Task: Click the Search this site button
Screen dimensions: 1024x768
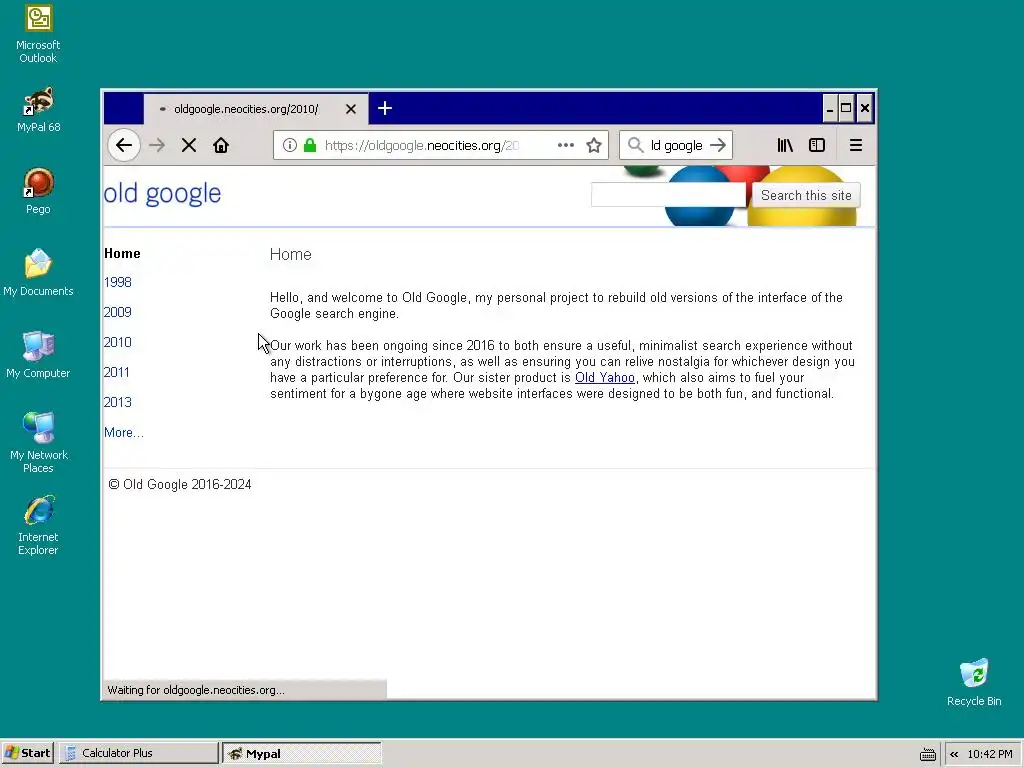Action: click(x=806, y=195)
